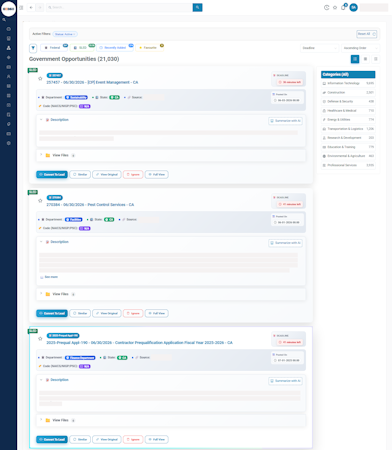Toggle the Federal filter chip
Viewport: 392px width, 450px height.
(x=53, y=48)
